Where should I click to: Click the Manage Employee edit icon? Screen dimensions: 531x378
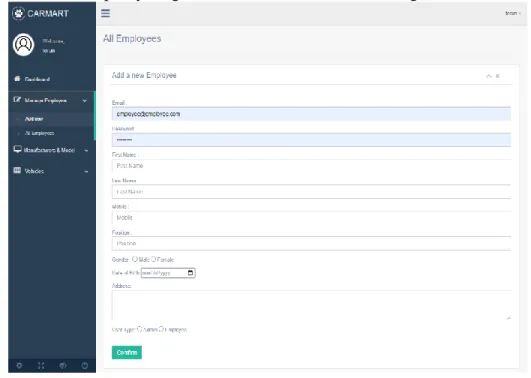17,100
